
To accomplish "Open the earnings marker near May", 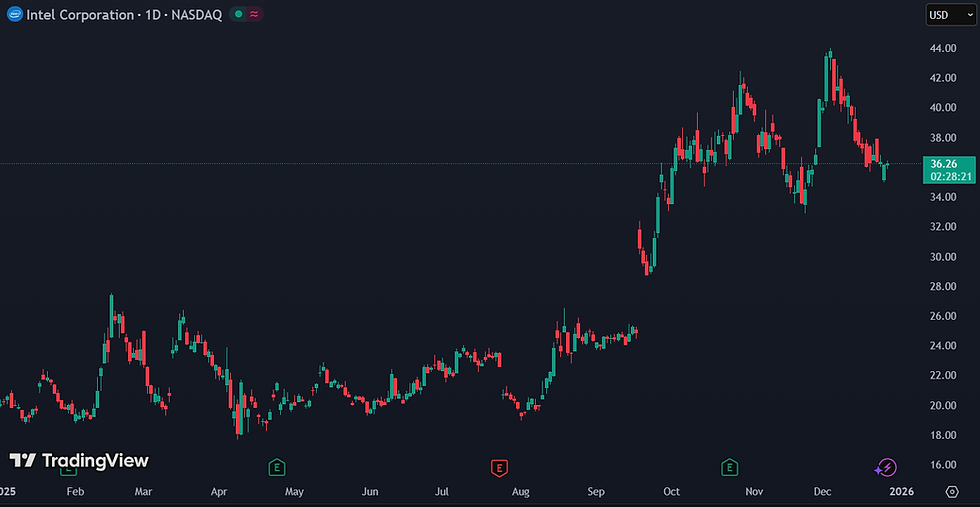I will coord(277,467).
